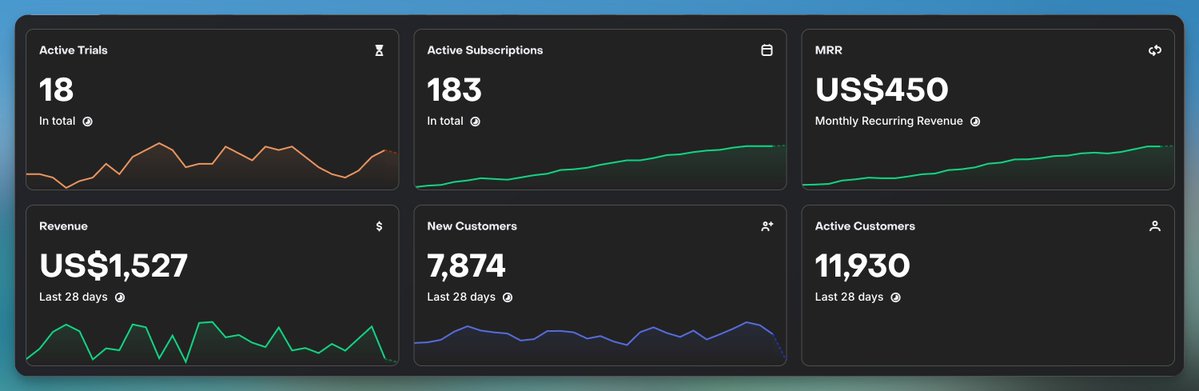
Task: Click the green Active Subscriptions trend chart
Action: [600, 167]
